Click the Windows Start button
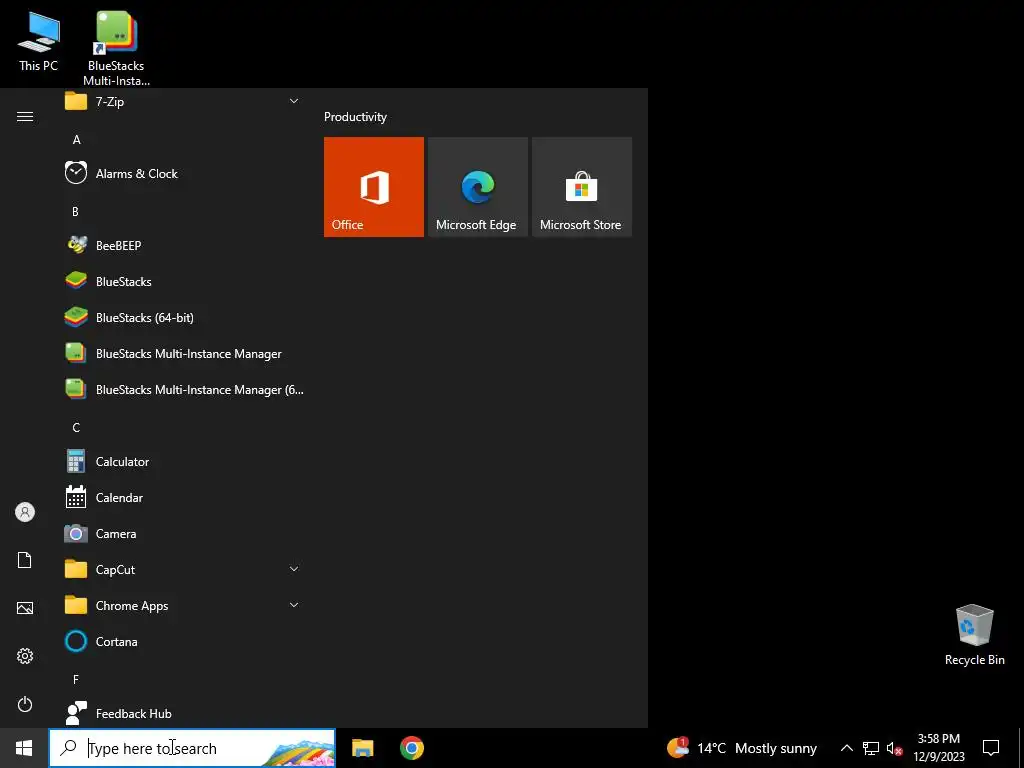Screen dimensions: 1024x768 (x=24, y=748)
